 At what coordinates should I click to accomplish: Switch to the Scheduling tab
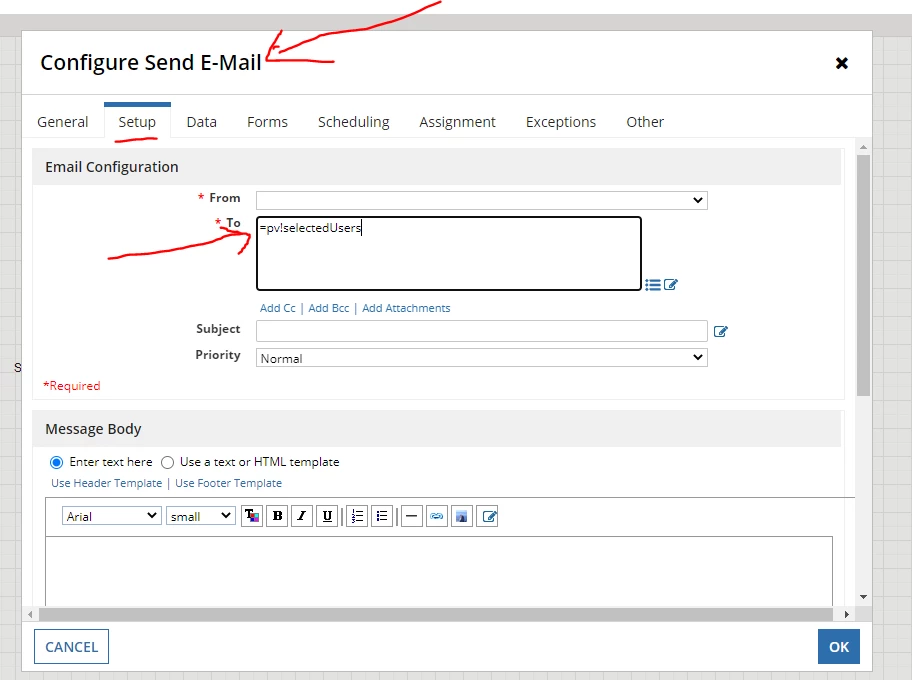pyautogui.click(x=354, y=122)
